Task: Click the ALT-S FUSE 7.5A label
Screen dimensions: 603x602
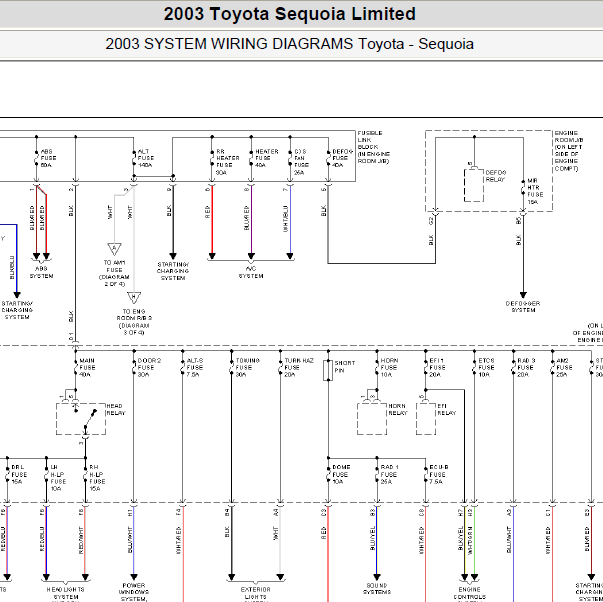Action: [195, 367]
